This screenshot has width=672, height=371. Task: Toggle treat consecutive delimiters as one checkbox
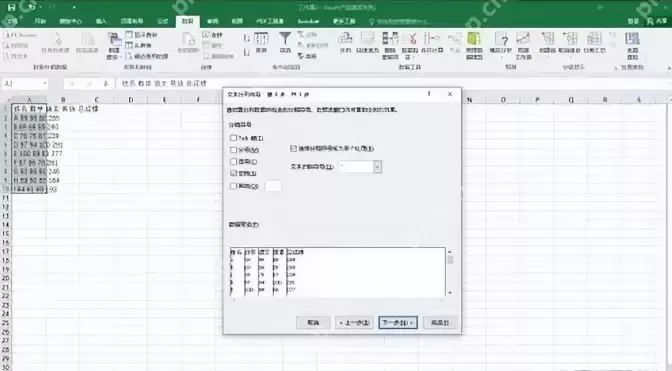[x=294, y=148]
